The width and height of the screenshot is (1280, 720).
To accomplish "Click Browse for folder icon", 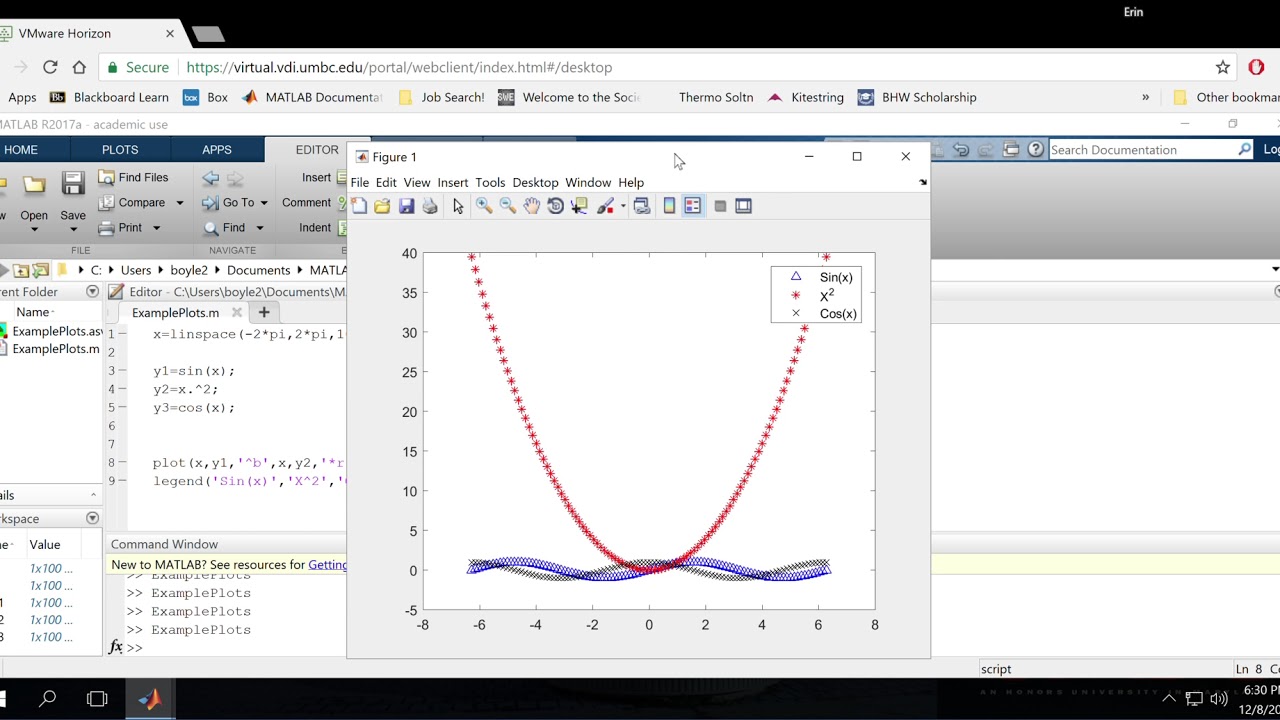I will pos(40,270).
